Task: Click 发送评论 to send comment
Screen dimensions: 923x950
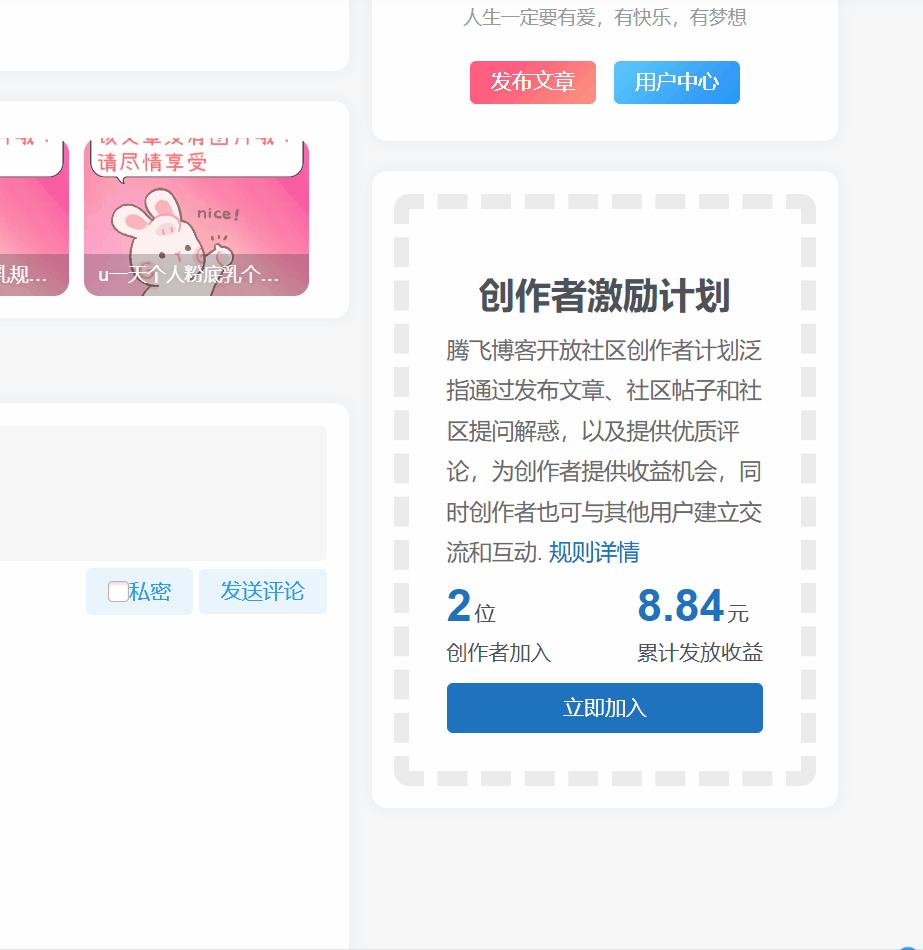Action: (262, 591)
